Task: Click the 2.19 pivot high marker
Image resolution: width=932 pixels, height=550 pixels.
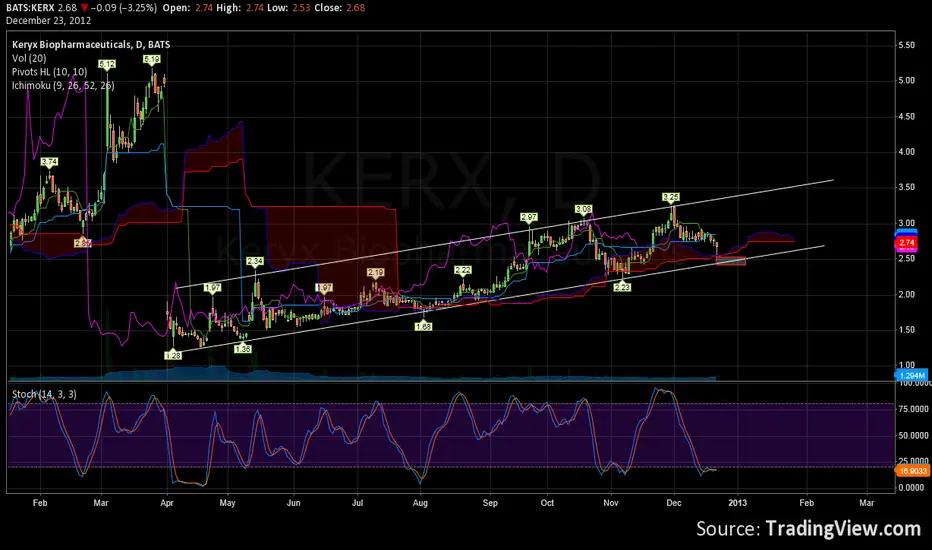Action: [375, 272]
